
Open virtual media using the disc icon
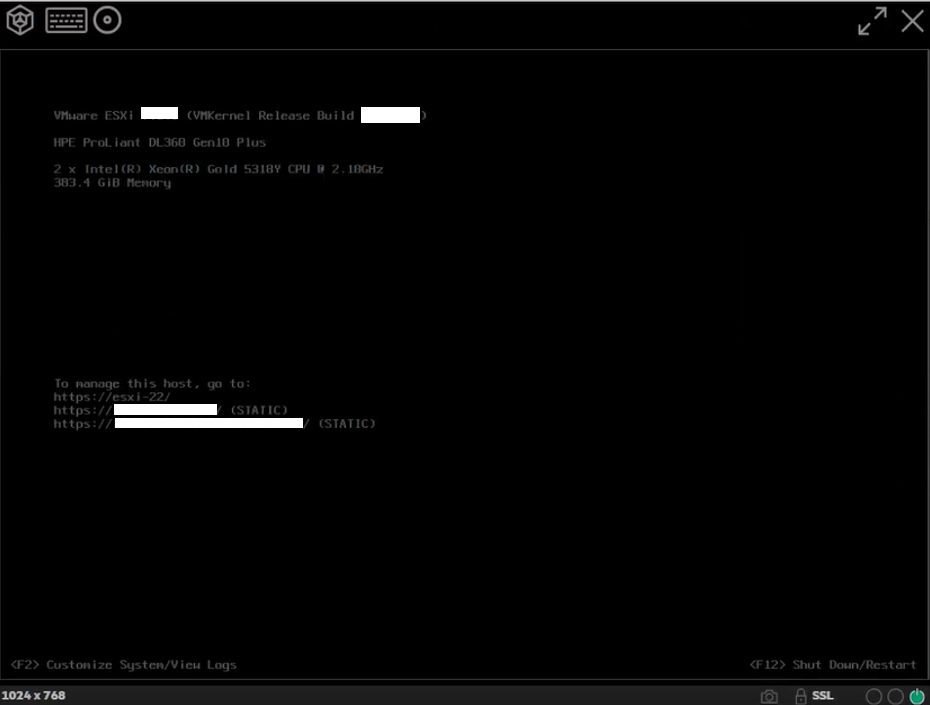tap(109, 20)
